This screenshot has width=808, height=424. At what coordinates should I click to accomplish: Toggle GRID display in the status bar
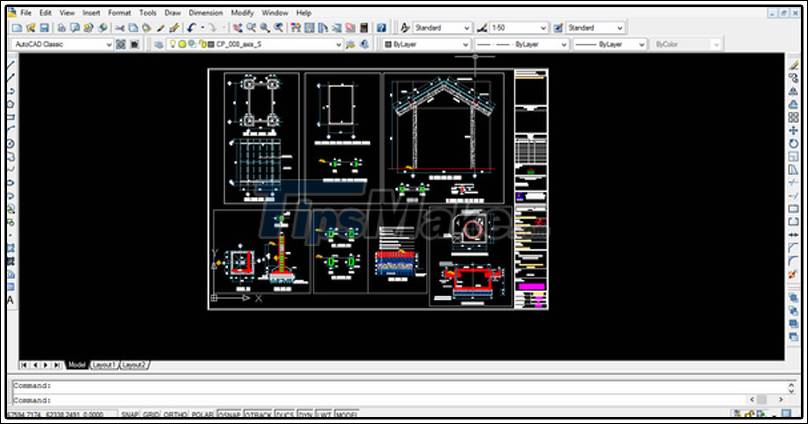tap(150, 414)
